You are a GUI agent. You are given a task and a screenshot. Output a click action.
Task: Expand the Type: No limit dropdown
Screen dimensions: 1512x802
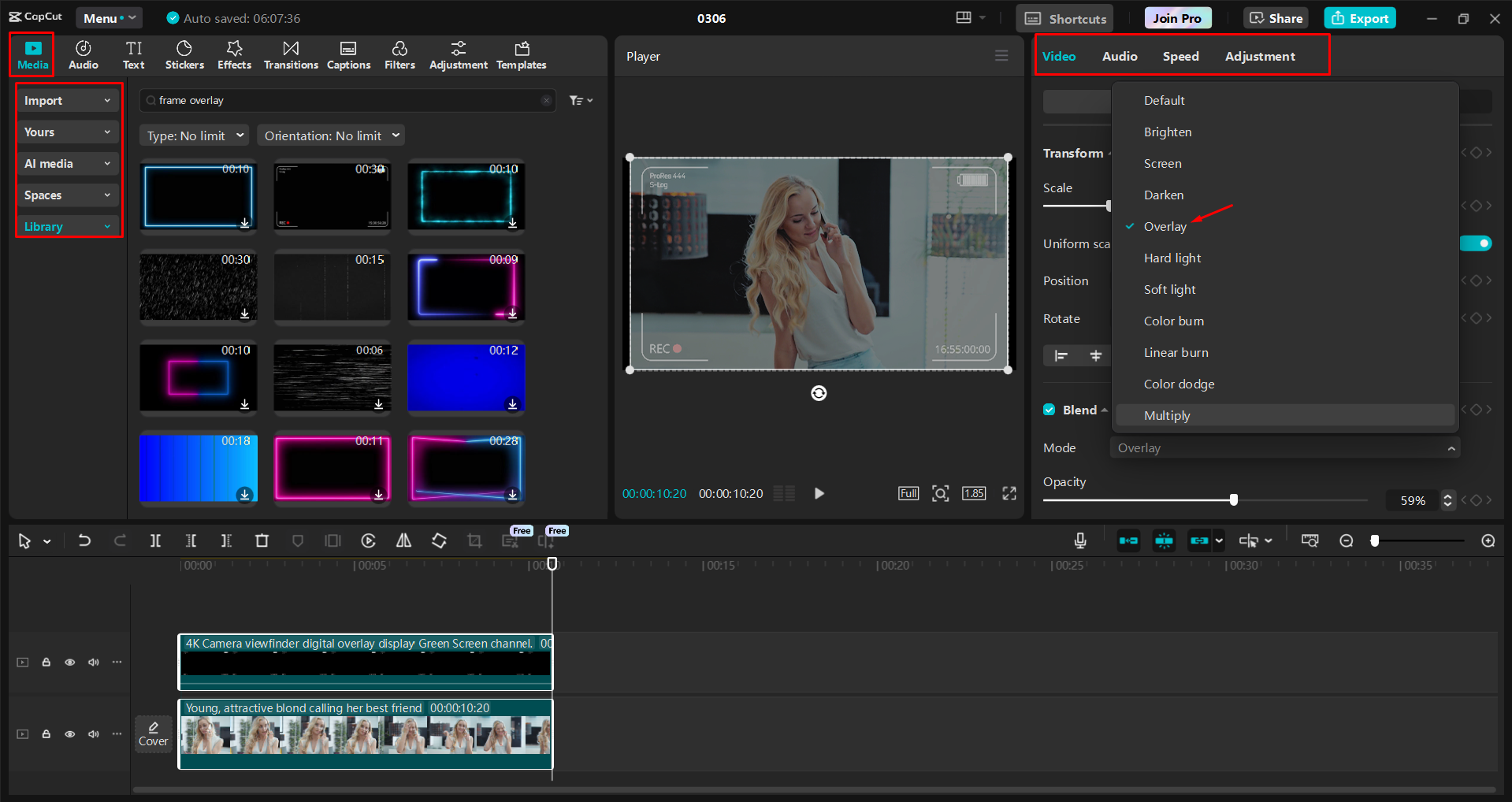195,136
